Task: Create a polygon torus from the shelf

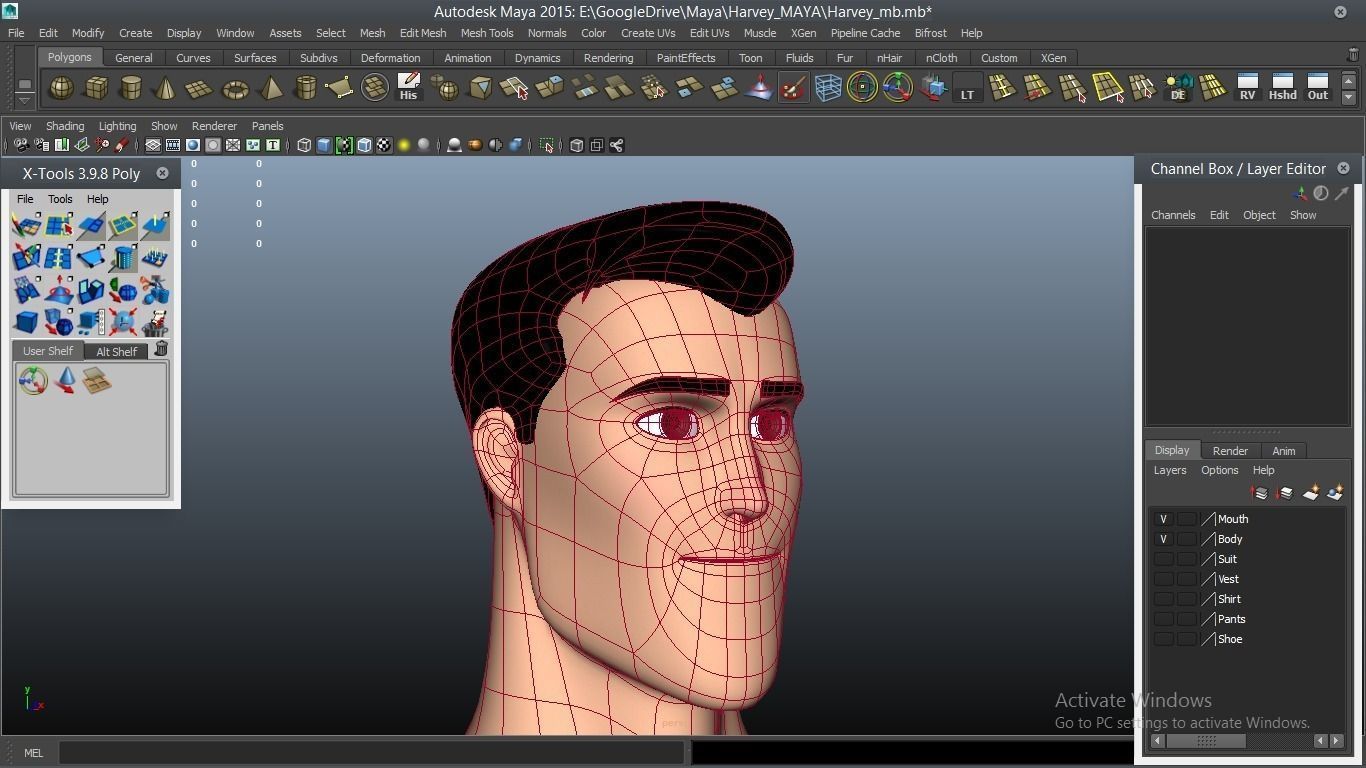Action: tap(235, 88)
